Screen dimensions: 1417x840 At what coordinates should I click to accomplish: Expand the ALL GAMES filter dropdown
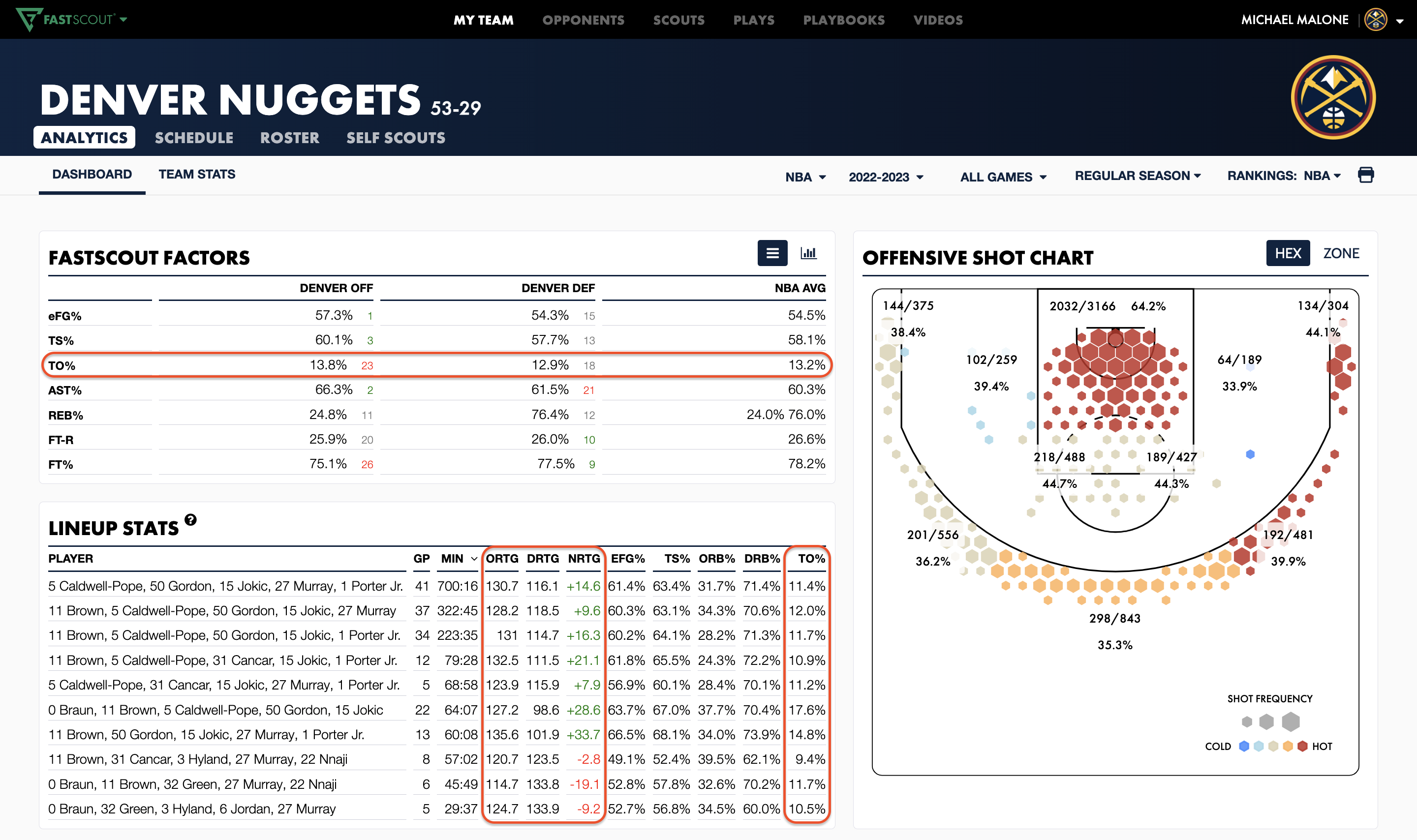(1003, 177)
